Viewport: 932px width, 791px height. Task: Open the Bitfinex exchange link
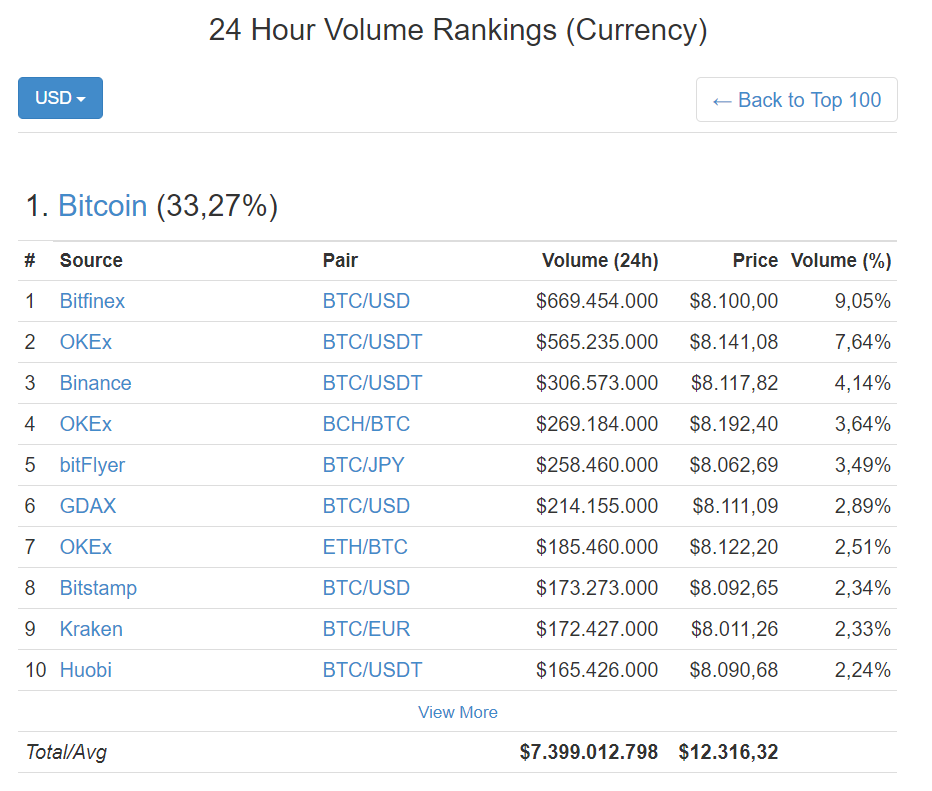[92, 301]
